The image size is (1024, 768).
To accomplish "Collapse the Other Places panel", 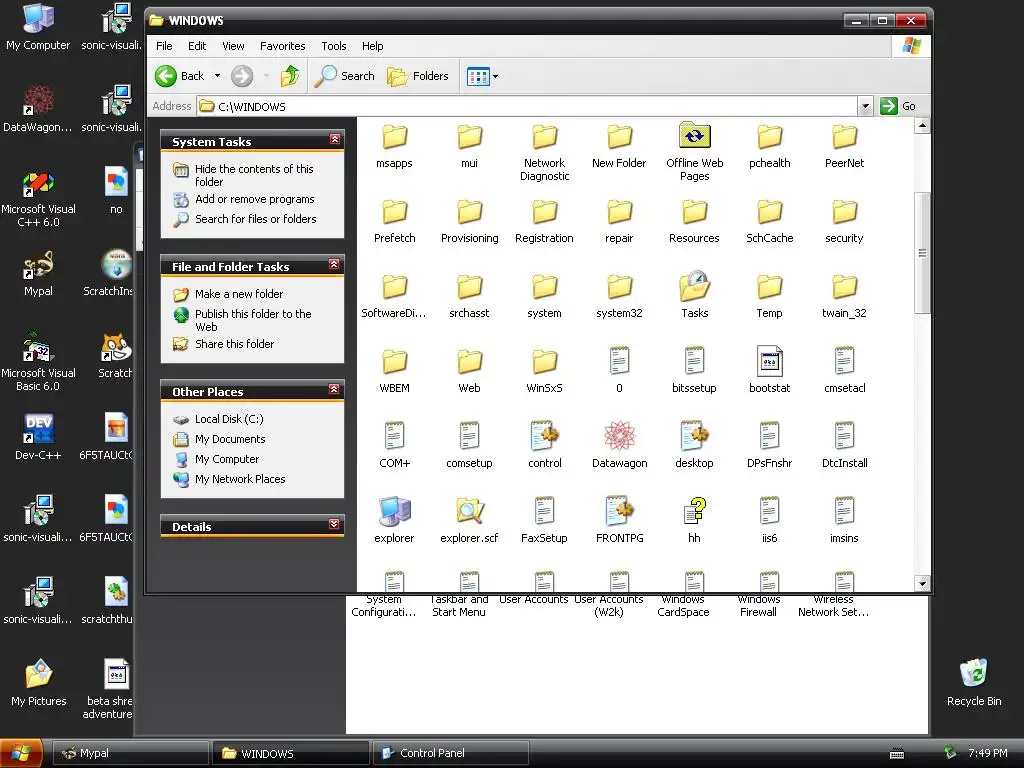I will point(334,389).
